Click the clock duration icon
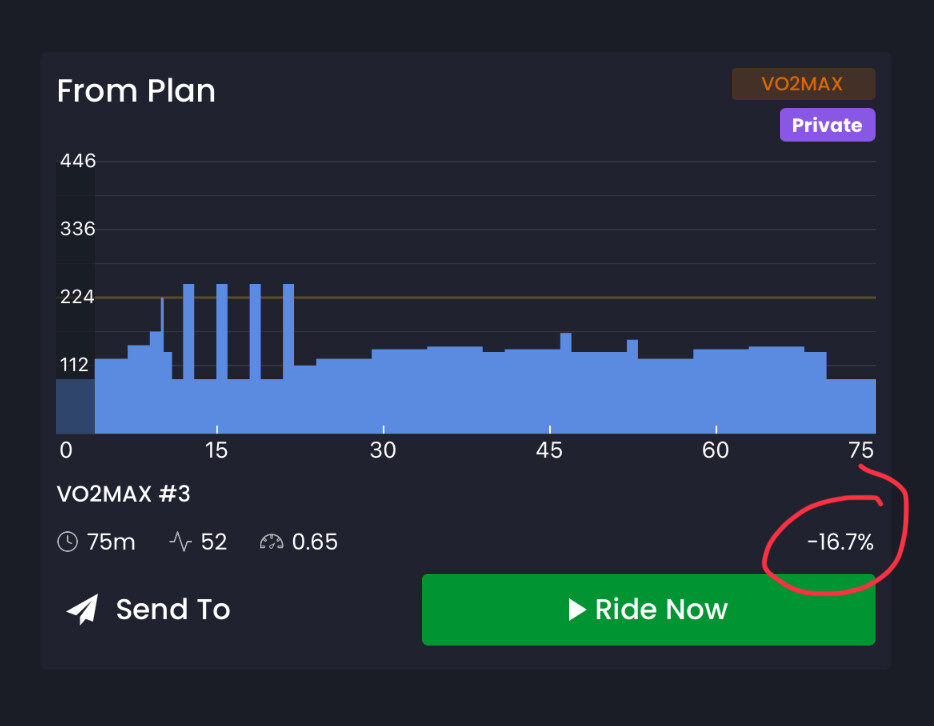Viewport: 934px width, 726px height. coord(67,542)
